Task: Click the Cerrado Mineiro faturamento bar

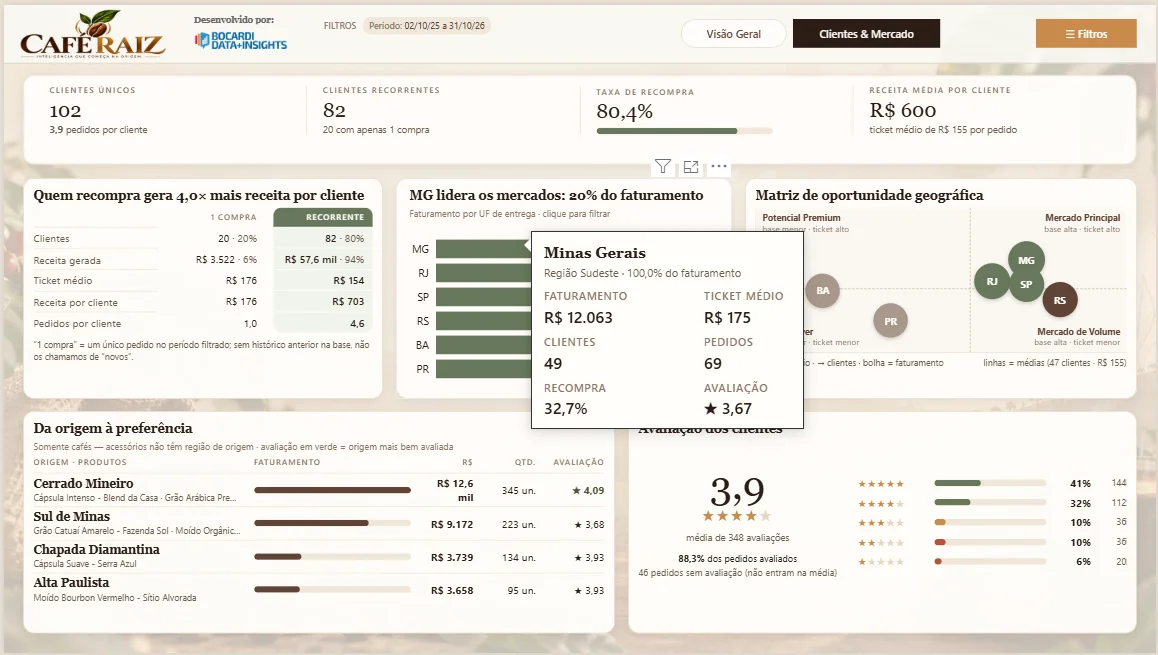Action: tap(332, 490)
